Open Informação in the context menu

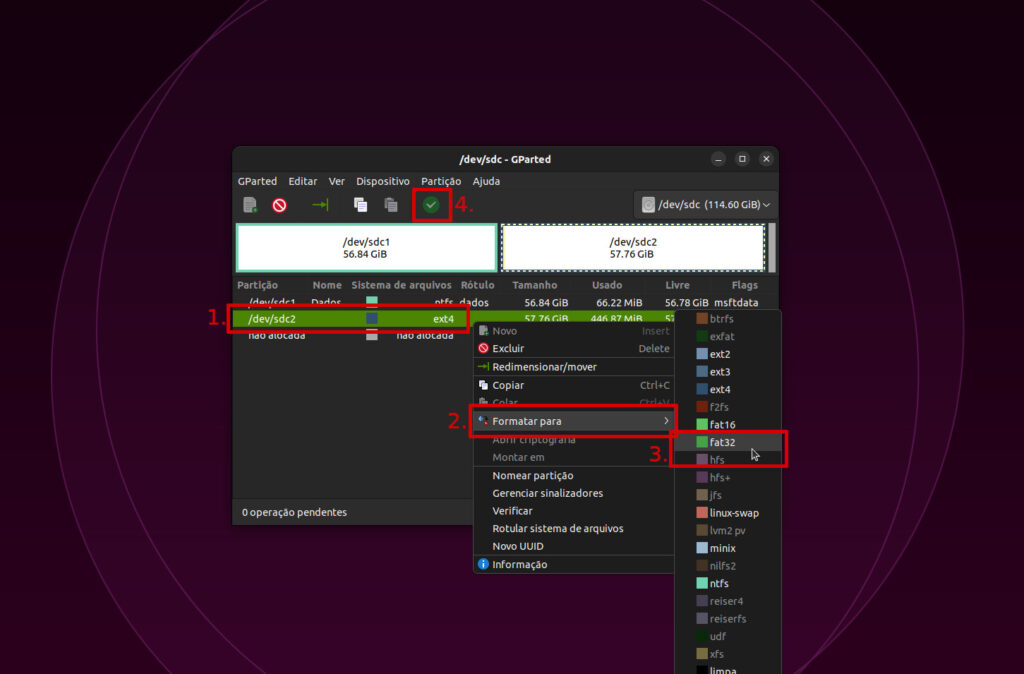point(574,565)
